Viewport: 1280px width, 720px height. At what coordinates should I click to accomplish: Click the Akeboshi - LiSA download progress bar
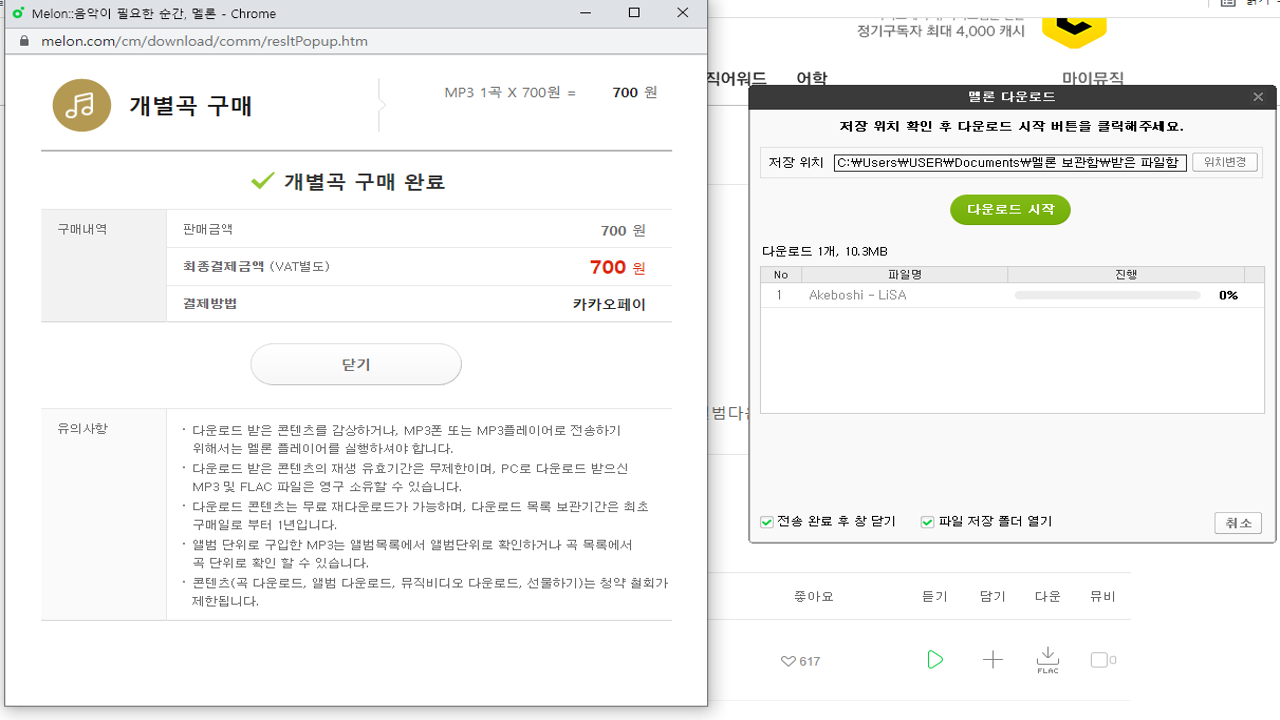[1107, 296]
